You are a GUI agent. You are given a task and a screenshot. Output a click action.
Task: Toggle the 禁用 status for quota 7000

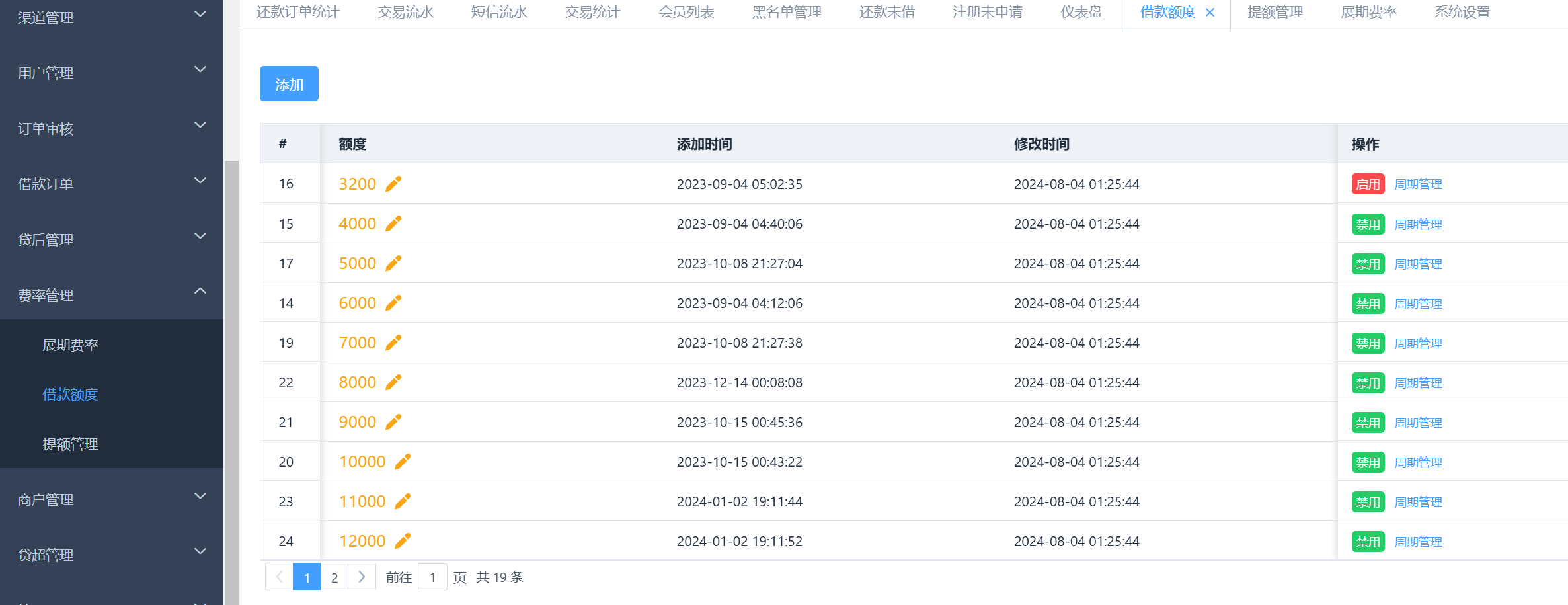pos(1368,343)
